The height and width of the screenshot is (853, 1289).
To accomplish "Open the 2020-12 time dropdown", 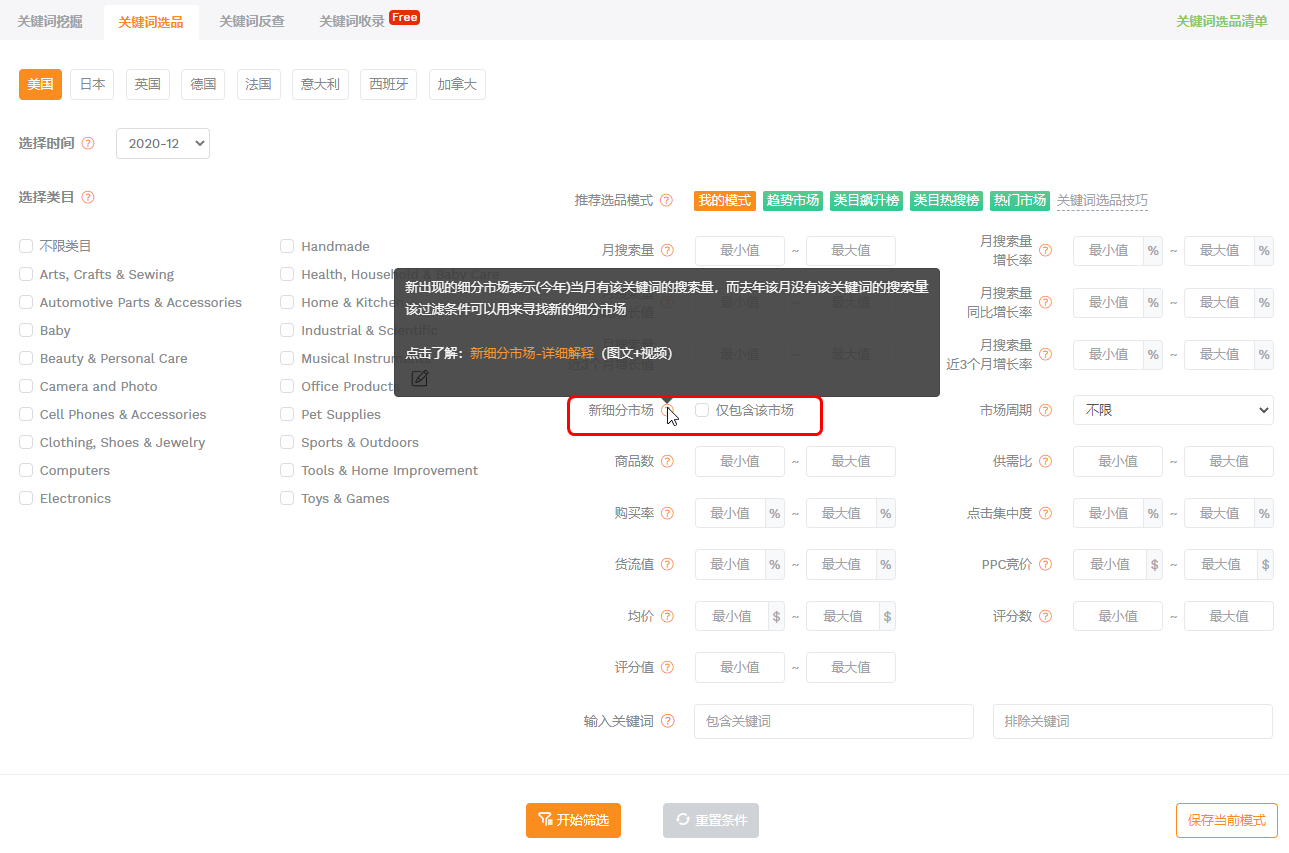I will (x=163, y=144).
